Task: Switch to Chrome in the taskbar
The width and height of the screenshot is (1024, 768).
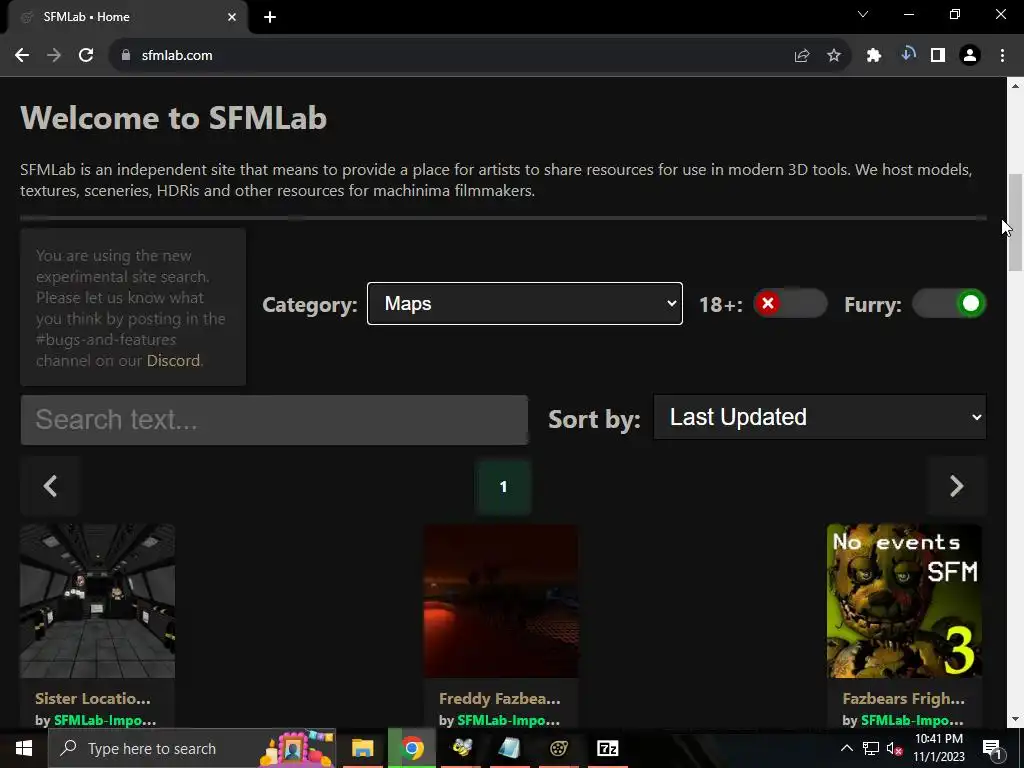Action: [x=412, y=748]
